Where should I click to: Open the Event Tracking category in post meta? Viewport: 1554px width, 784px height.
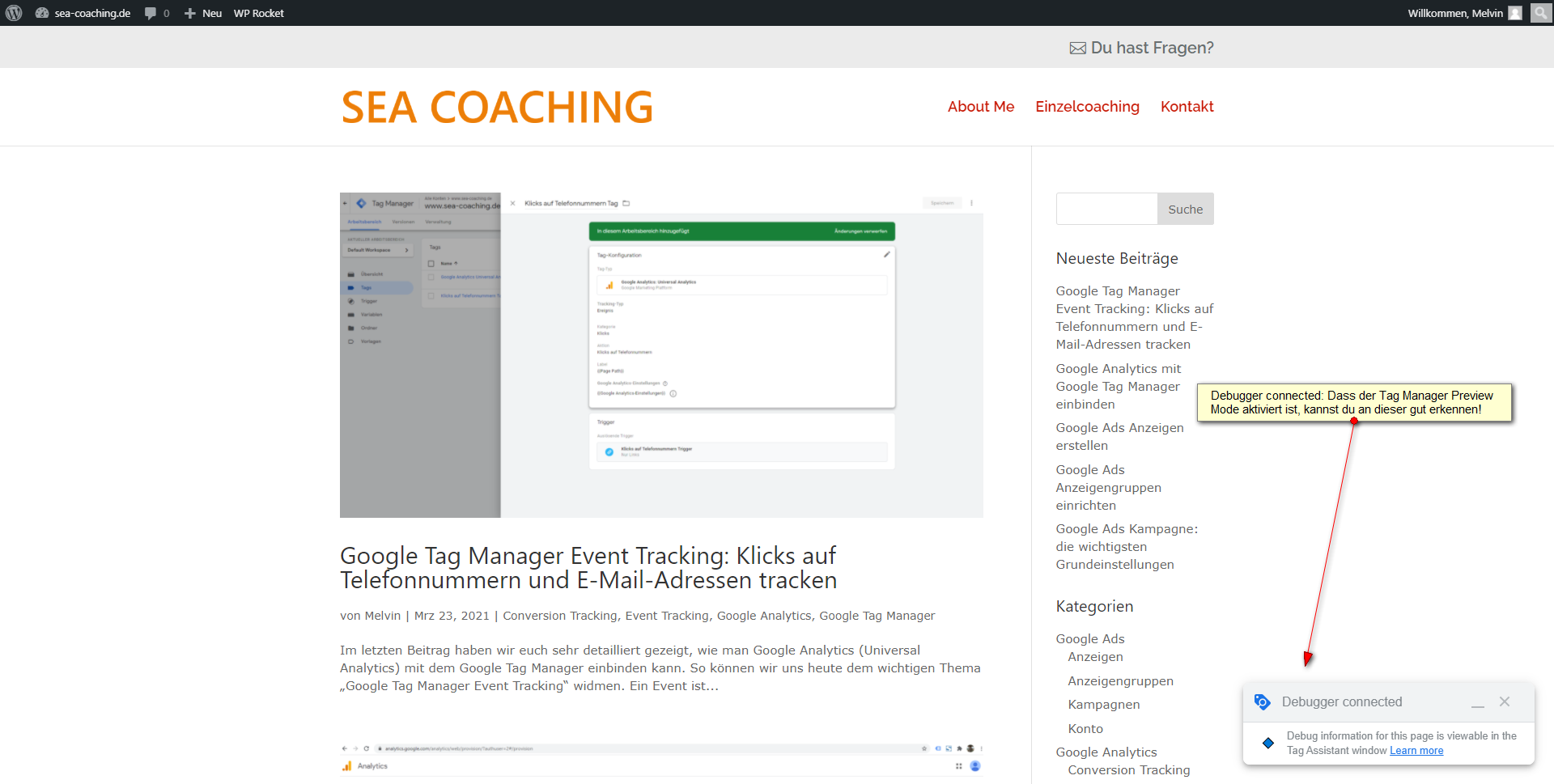coord(667,616)
